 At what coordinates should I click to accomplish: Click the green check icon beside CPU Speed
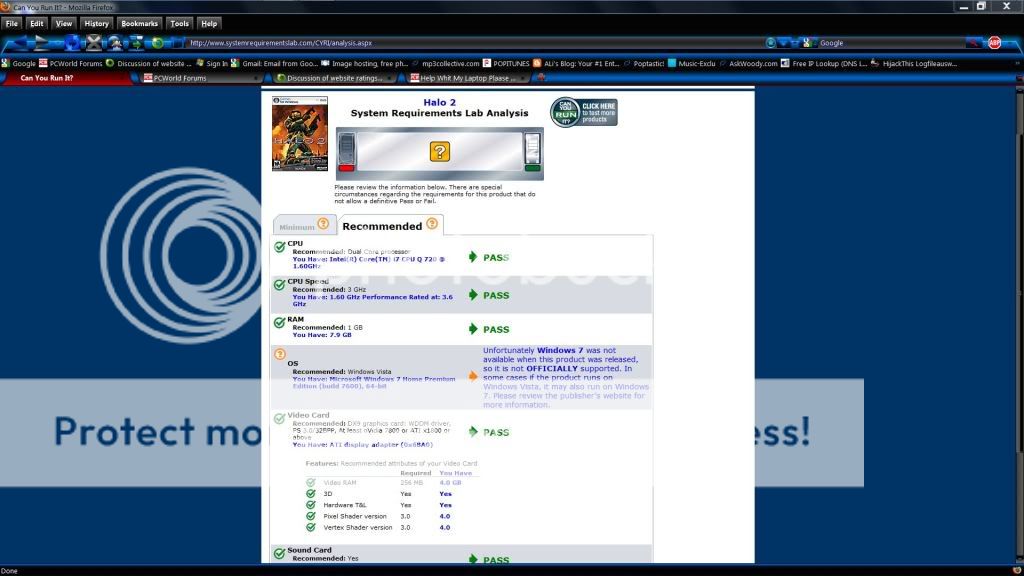click(x=280, y=285)
